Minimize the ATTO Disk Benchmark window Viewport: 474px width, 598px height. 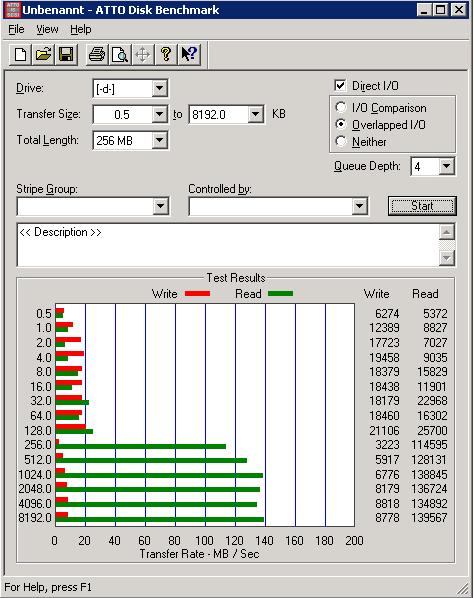pyautogui.click(x=424, y=10)
